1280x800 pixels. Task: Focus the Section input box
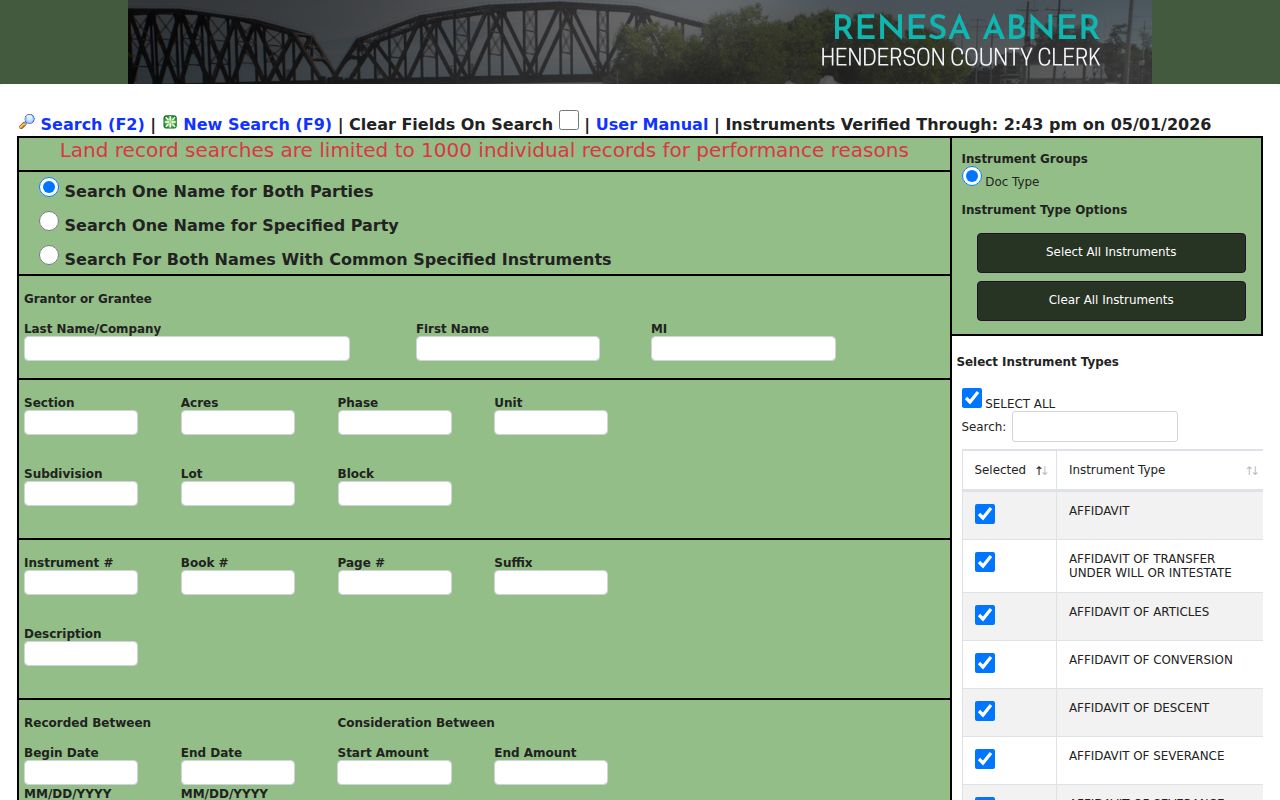pyautogui.click(x=81, y=422)
